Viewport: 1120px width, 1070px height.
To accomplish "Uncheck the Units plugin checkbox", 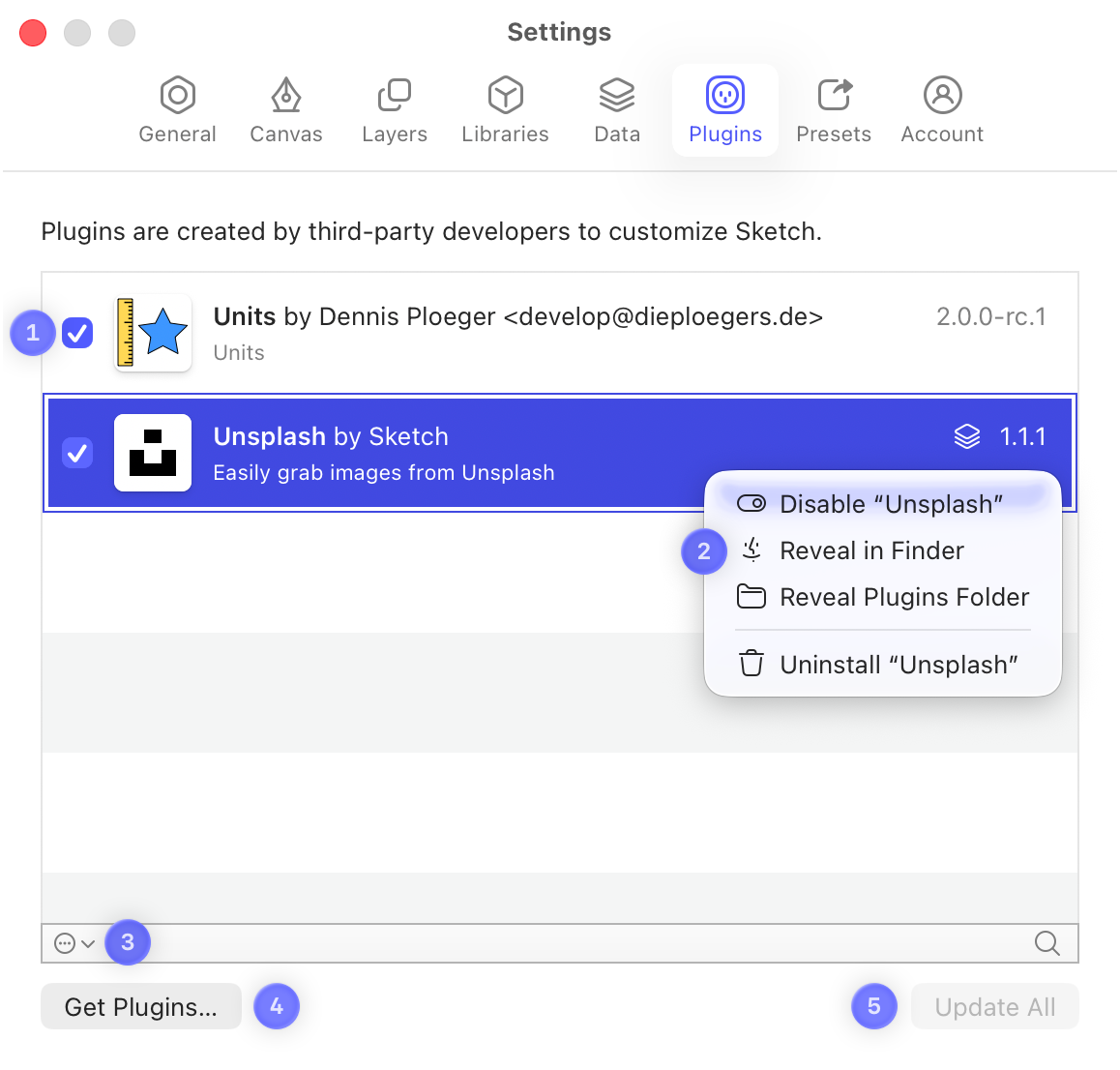I will coord(77,333).
